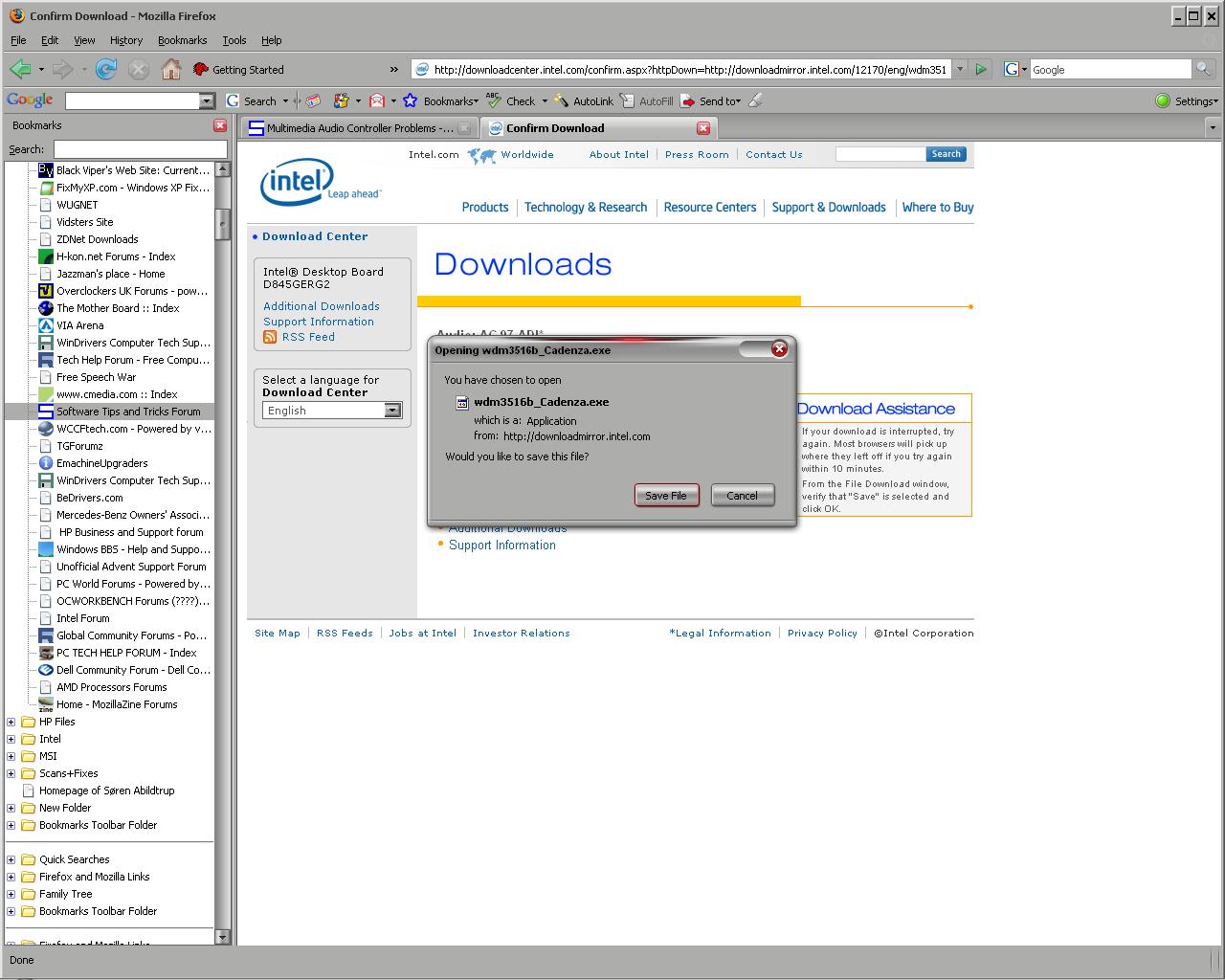This screenshot has width=1225, height=980.
Task: Open the Send to toolbar menu
Action: tap(710, 100)
